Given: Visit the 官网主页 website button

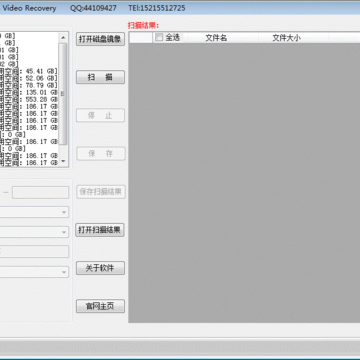Looking at the screenshot, I should pyautogui.click(x=100, y=306).
